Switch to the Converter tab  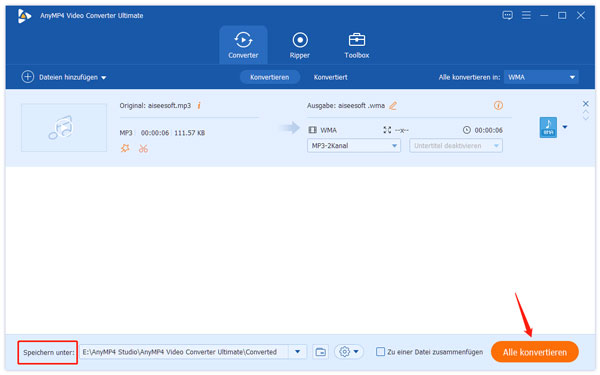[243, 45]
